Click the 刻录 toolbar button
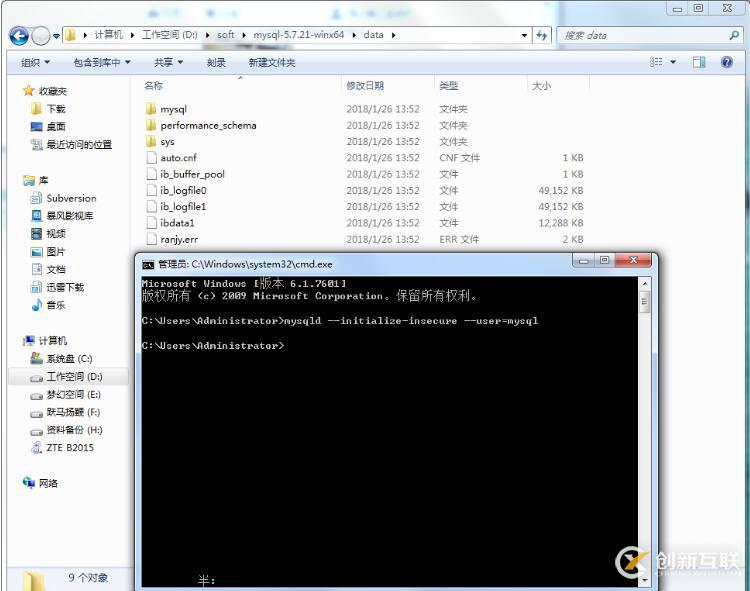This screenshot has width=750, height=591. pos(216,62)
